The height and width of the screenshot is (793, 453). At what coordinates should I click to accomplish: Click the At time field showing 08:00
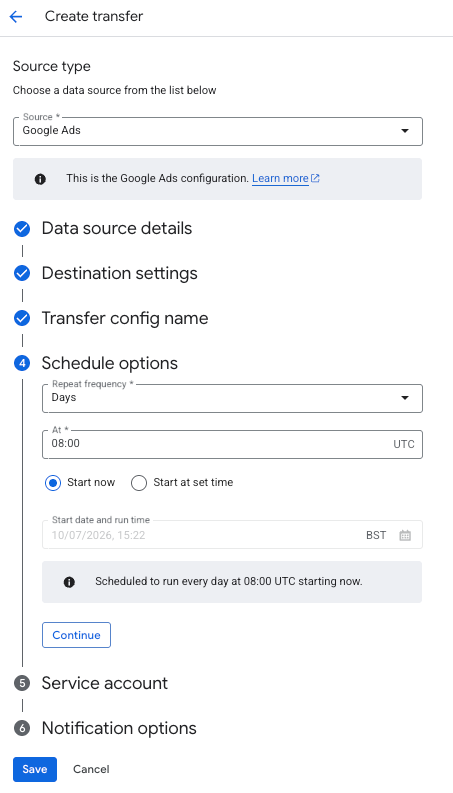coord(232,444)
